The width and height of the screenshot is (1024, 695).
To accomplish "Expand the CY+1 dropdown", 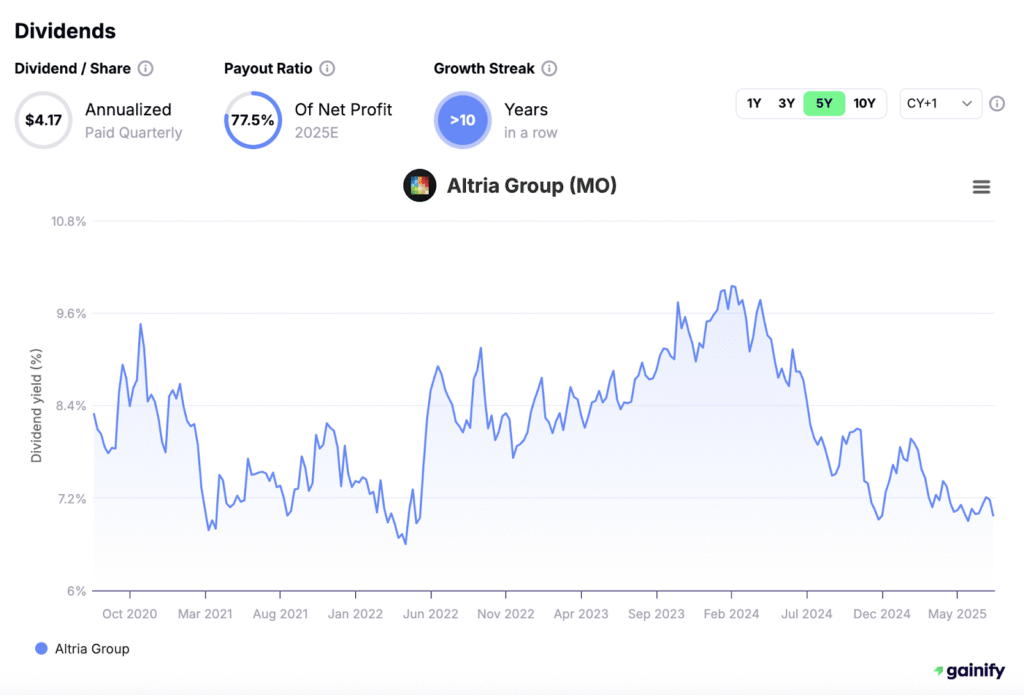I will (x=940, y=103).
